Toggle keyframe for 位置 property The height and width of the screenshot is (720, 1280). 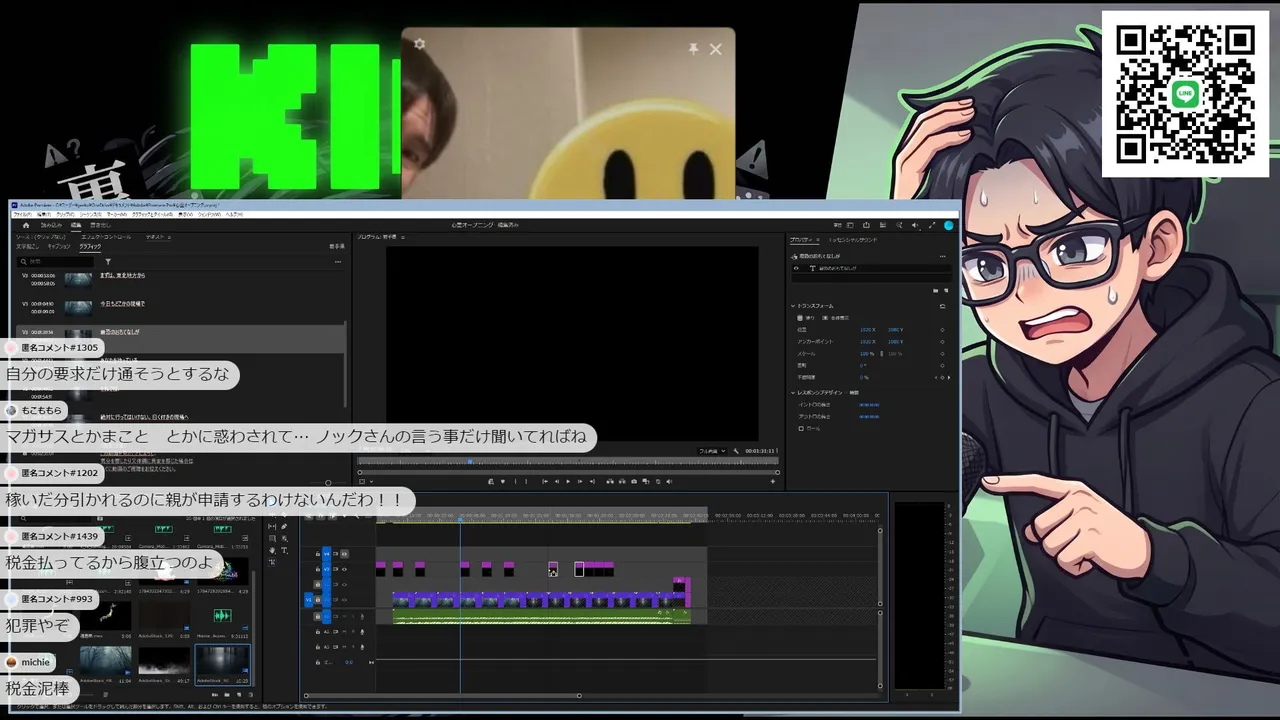click(942, 330)
